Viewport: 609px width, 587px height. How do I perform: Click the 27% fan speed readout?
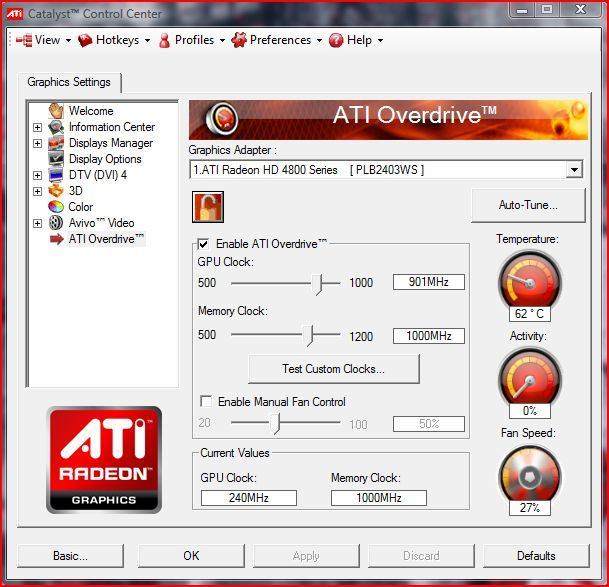pyautogui.click(x=529, y=508)
